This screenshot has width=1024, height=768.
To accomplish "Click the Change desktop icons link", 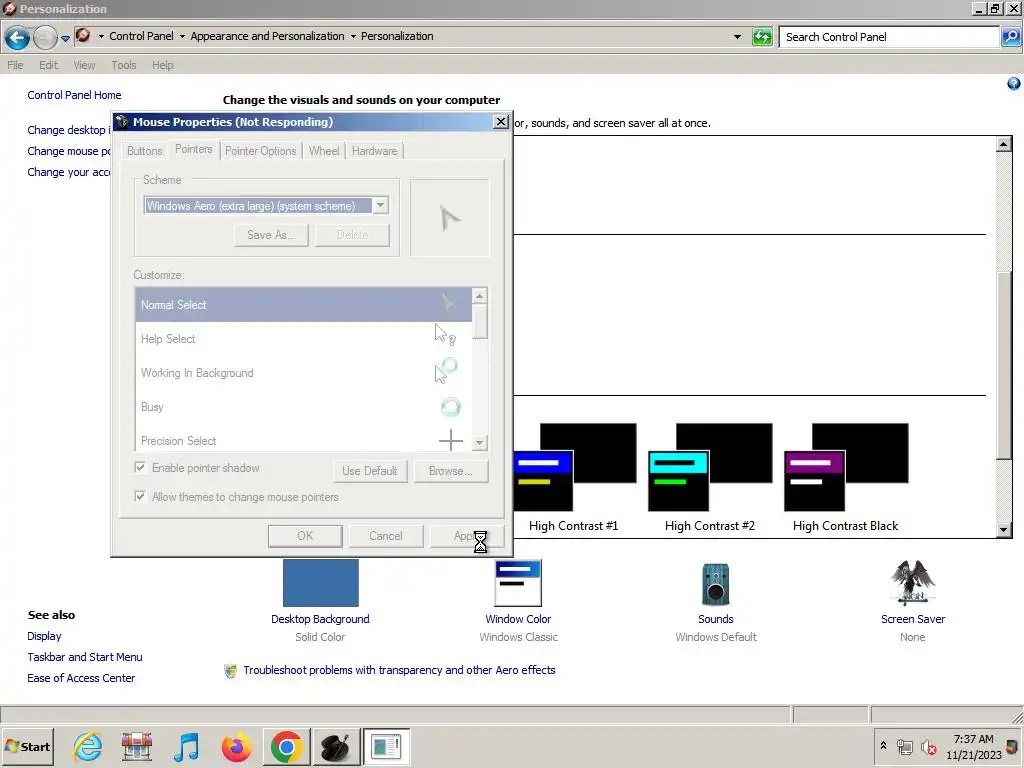I will [69, 130].
